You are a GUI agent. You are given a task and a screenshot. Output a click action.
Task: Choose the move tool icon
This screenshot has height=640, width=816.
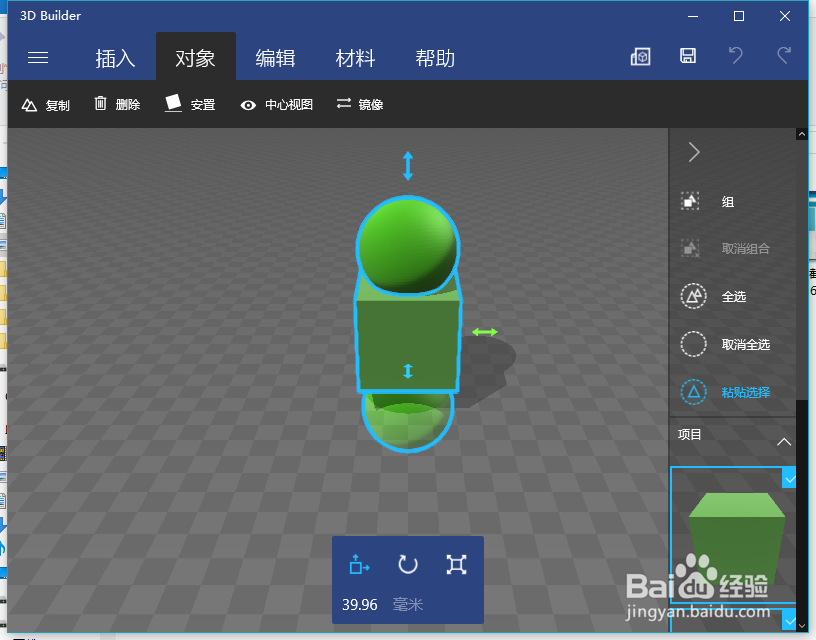tap(359, 565)
